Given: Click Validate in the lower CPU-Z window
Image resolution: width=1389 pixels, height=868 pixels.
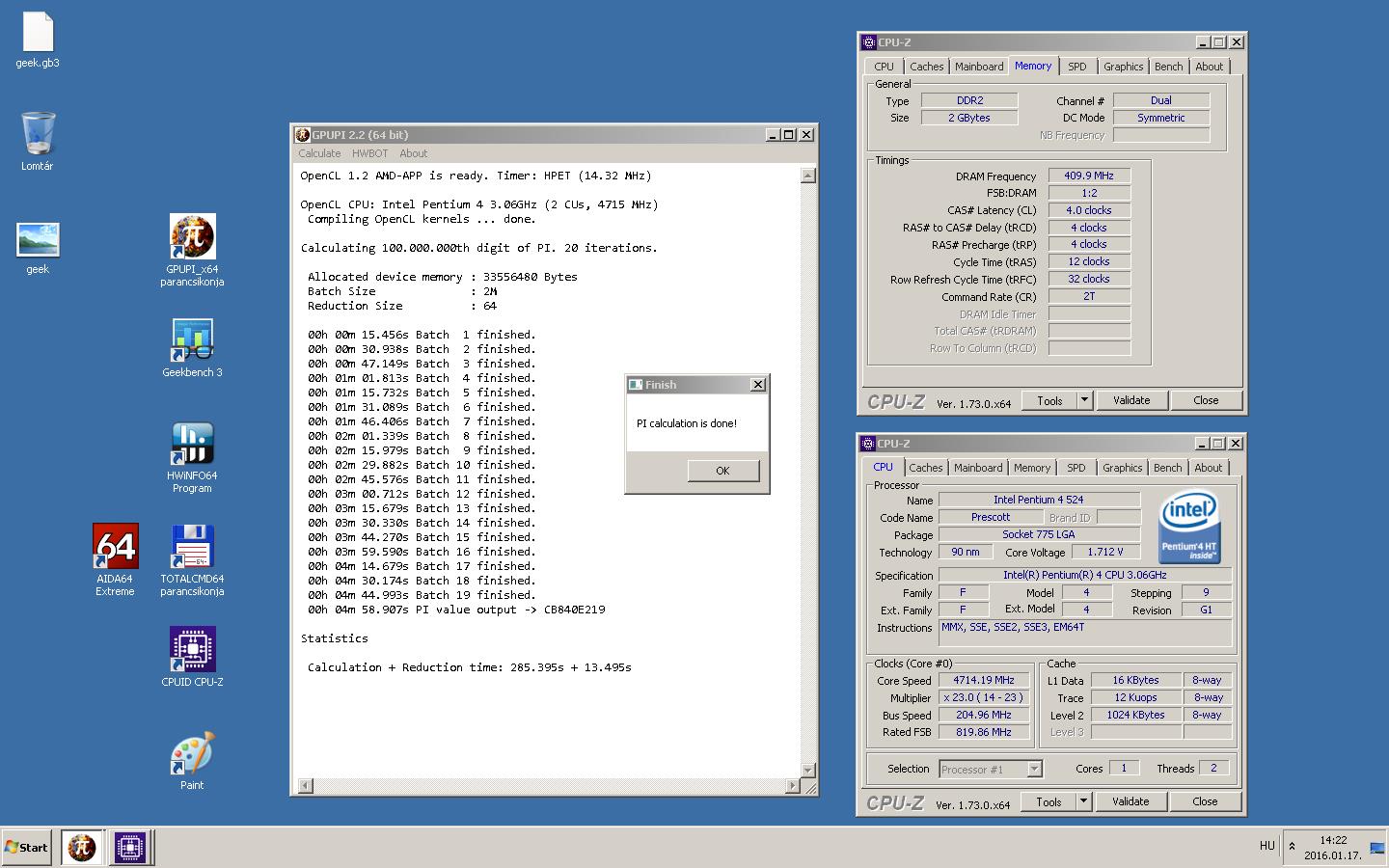Looking at the screenshot, I should pos(1130,801).
